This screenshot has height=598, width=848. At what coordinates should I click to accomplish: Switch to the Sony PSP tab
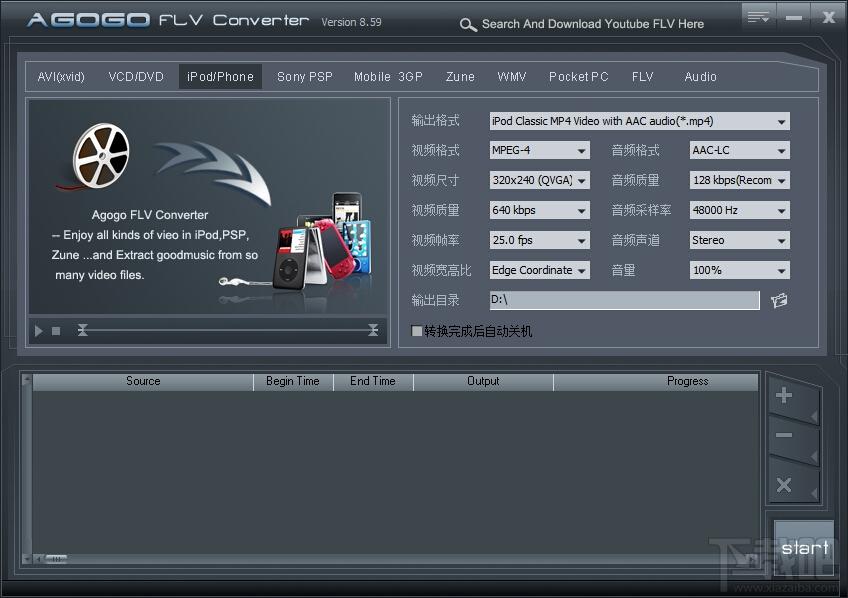305,77
